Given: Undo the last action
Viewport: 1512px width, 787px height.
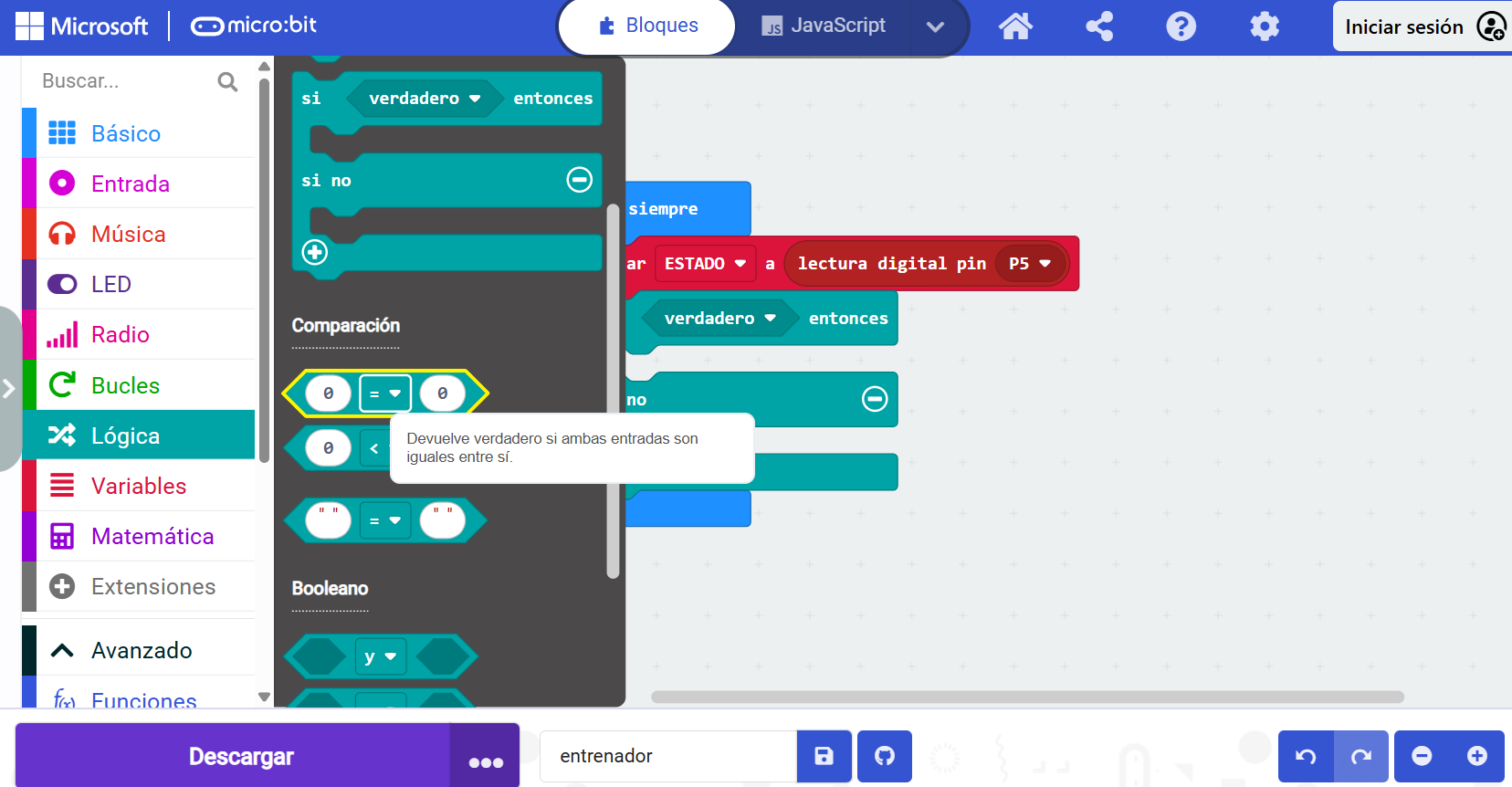Looking at the screenshot, I should pos(1306,756).
